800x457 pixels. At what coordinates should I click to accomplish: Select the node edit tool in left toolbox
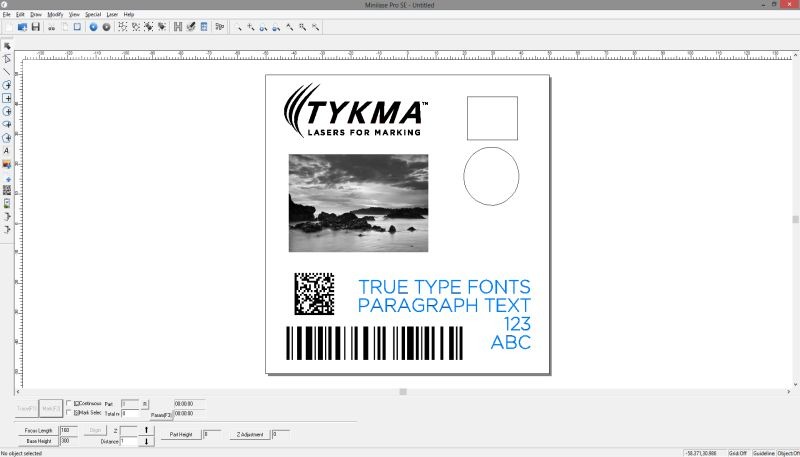pos(7,59)
